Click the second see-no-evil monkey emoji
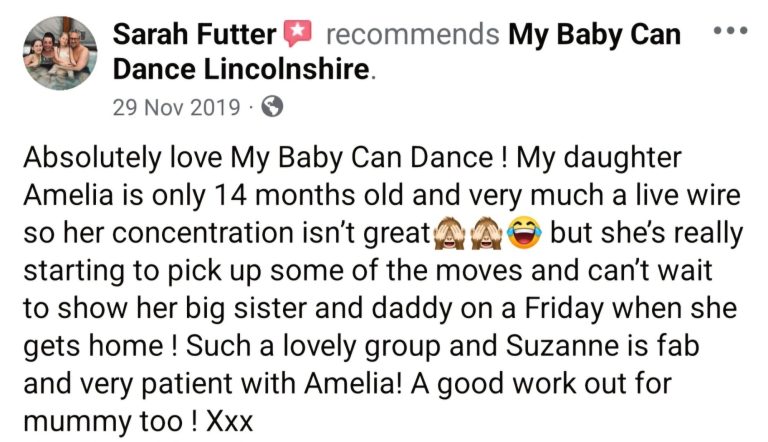Screen dimensions: 768x442 click(x=486, y=233)
